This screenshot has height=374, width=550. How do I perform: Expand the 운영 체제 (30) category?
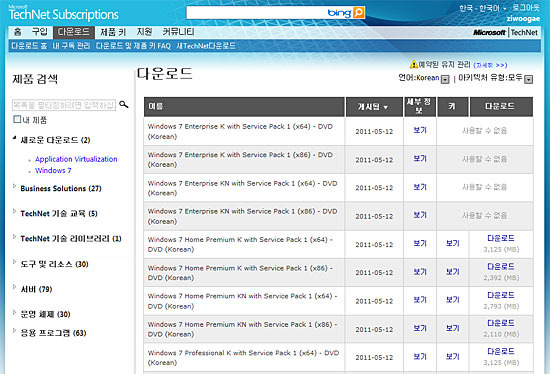click(14, 312)
